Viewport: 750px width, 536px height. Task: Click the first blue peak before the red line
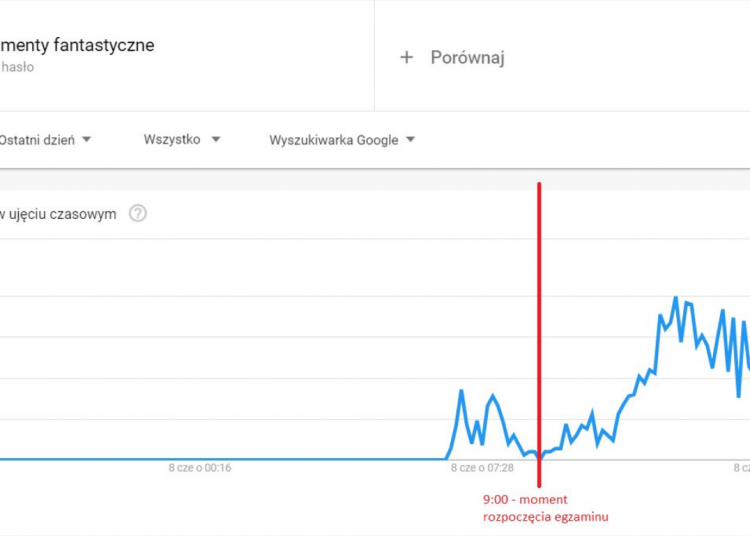coord(461,391)
